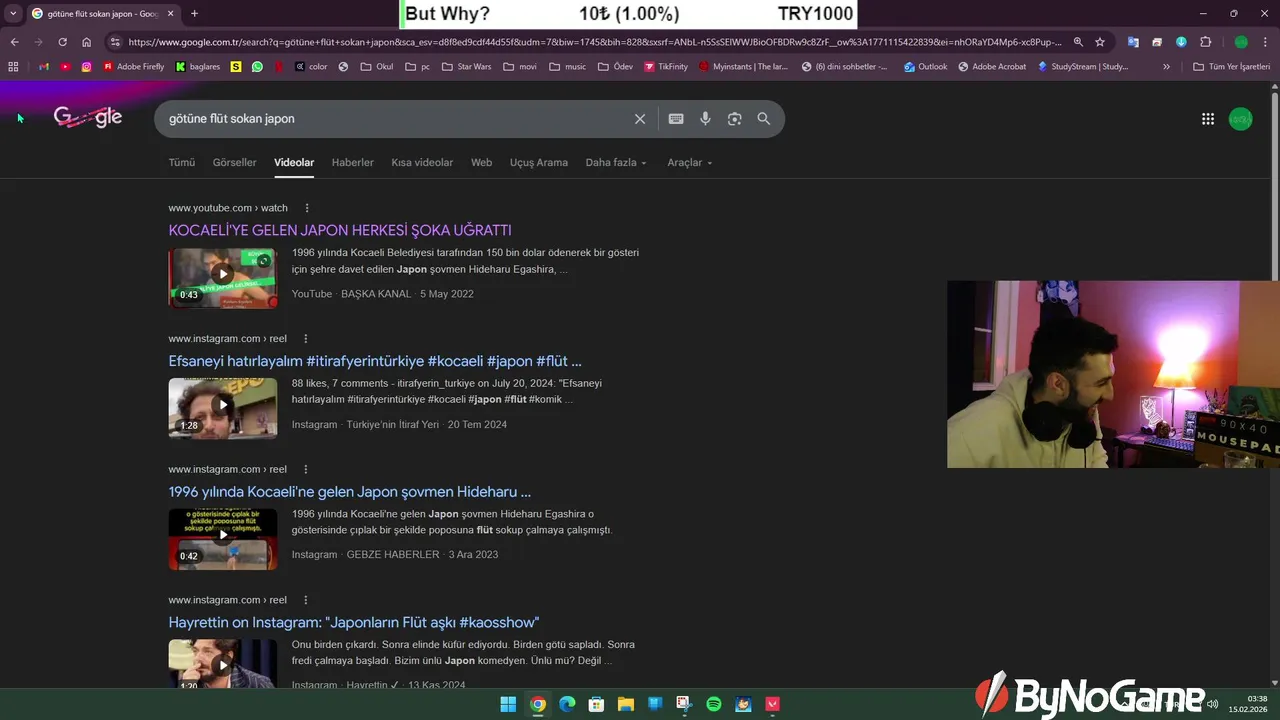Open YouTube bookmark icon
The image size is (1280, 720).
(65, 67)
